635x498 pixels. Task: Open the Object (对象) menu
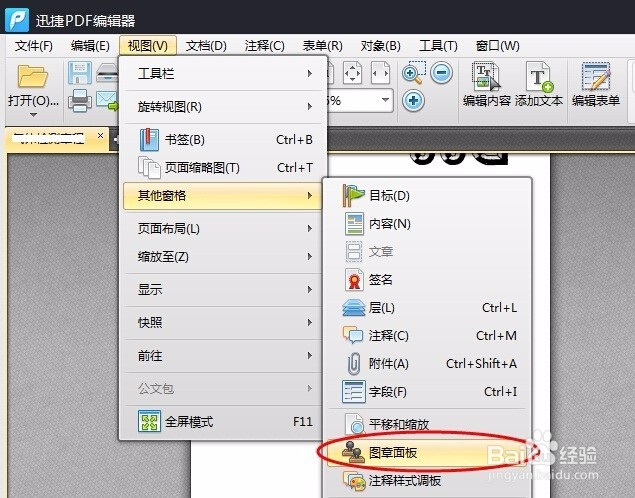[380, 46]
